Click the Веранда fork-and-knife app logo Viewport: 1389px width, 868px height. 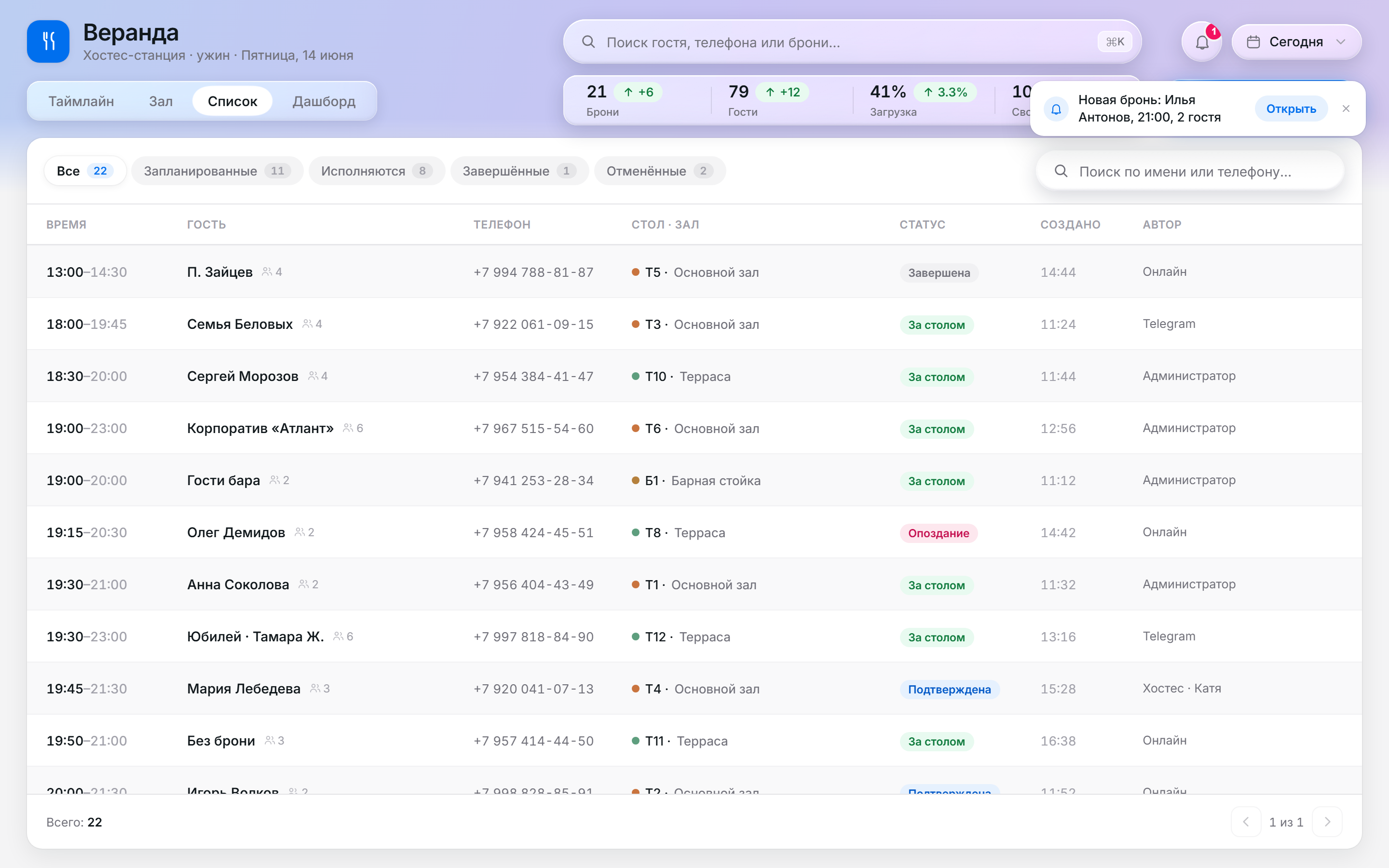pos(48,41)
